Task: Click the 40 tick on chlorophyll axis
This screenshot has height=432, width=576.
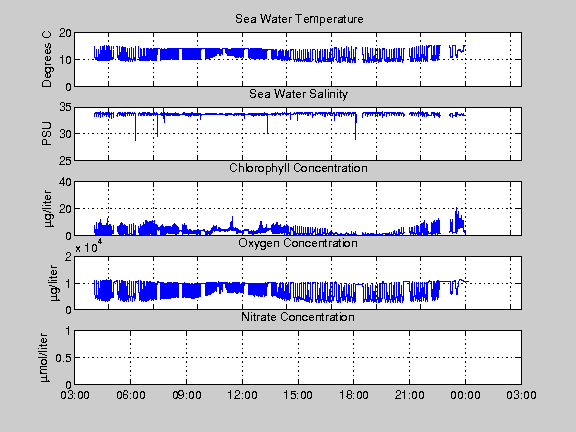Action: point(65,182)
